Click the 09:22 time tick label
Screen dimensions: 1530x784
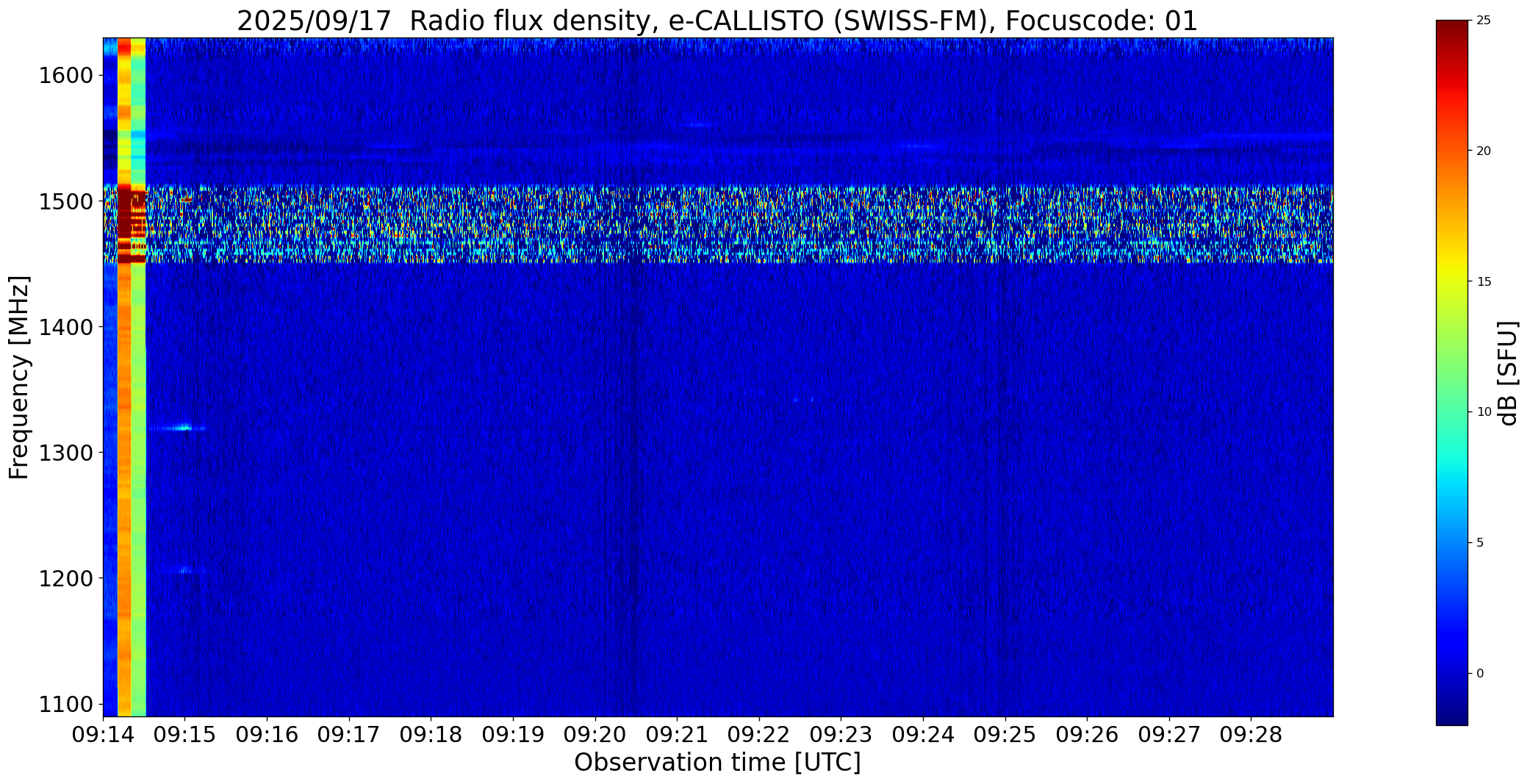pyautogui.click(x=759, y=735)
